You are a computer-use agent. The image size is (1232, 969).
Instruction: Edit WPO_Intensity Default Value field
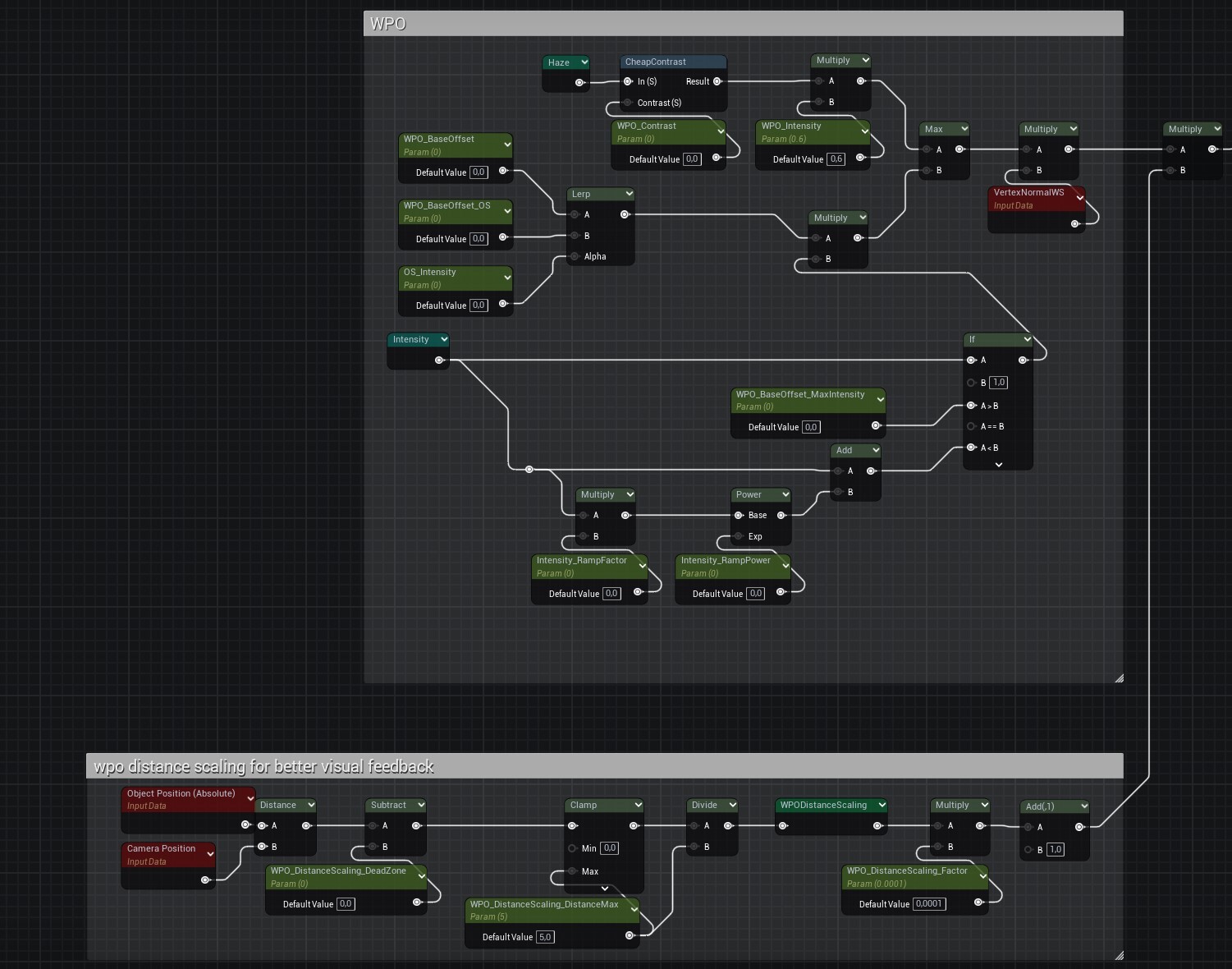coord(836,158)
